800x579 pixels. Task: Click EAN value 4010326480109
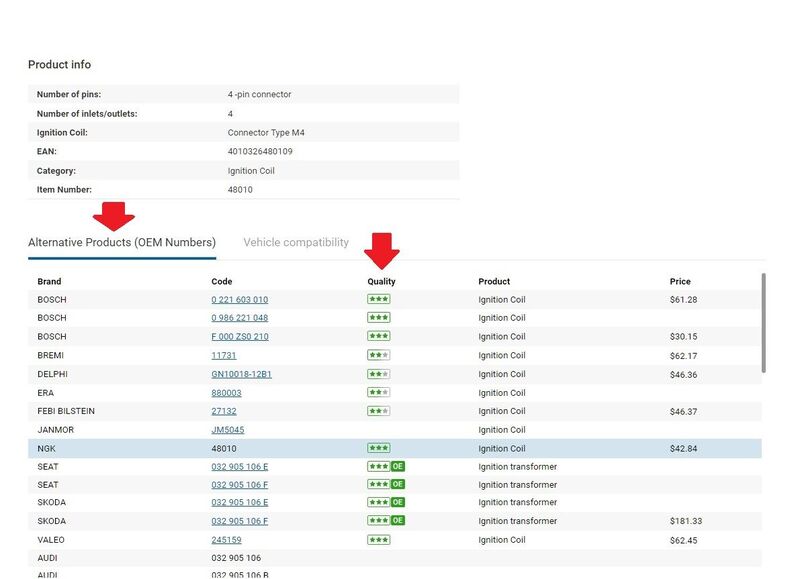260,152
